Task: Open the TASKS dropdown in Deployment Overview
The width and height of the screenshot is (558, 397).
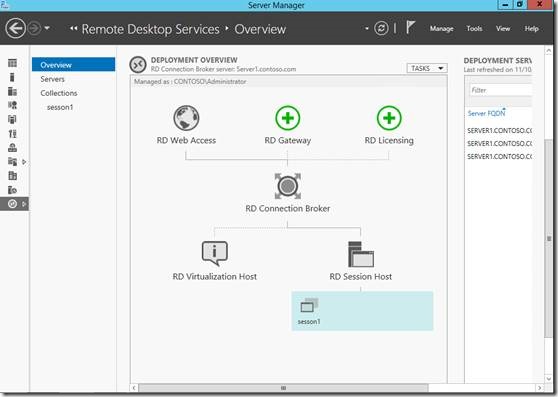Action: (427, 68)
